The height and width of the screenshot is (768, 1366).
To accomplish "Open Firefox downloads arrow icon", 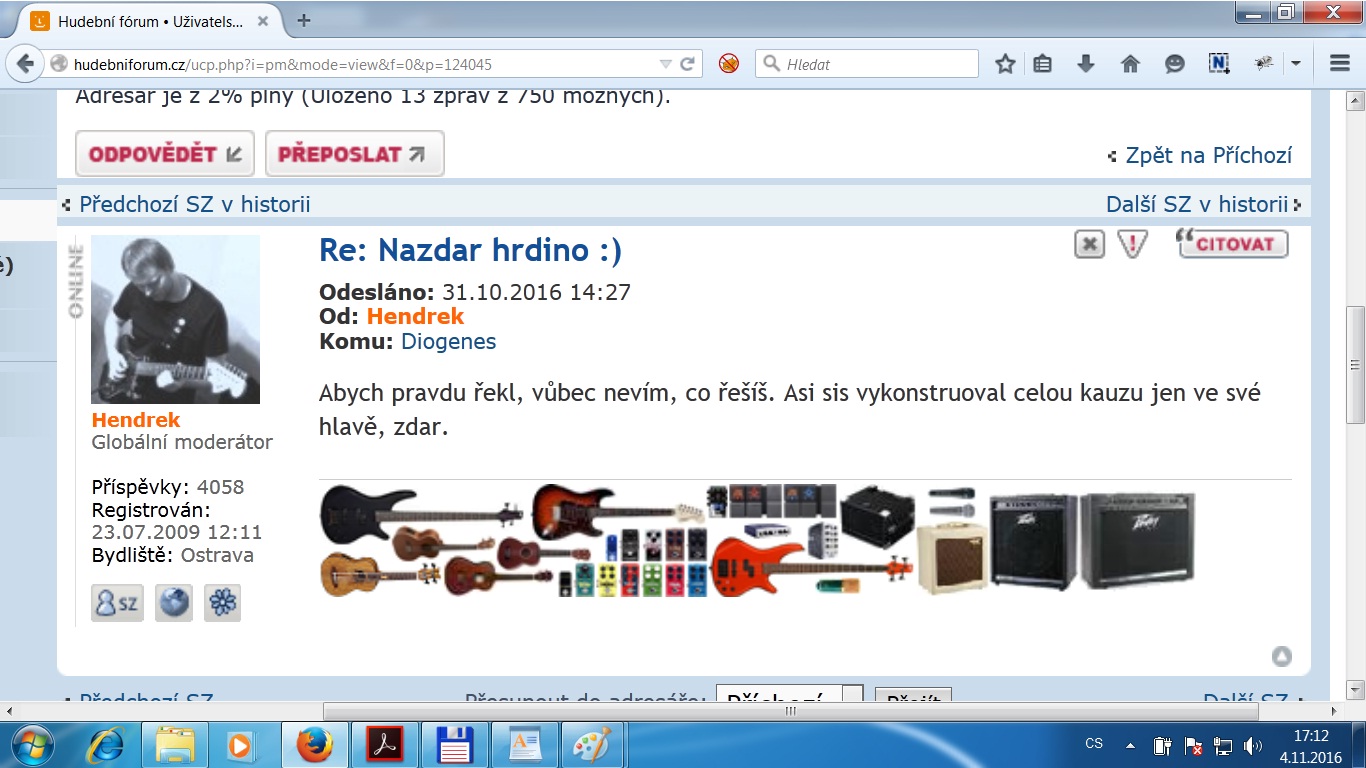I will click(1086, 64).
